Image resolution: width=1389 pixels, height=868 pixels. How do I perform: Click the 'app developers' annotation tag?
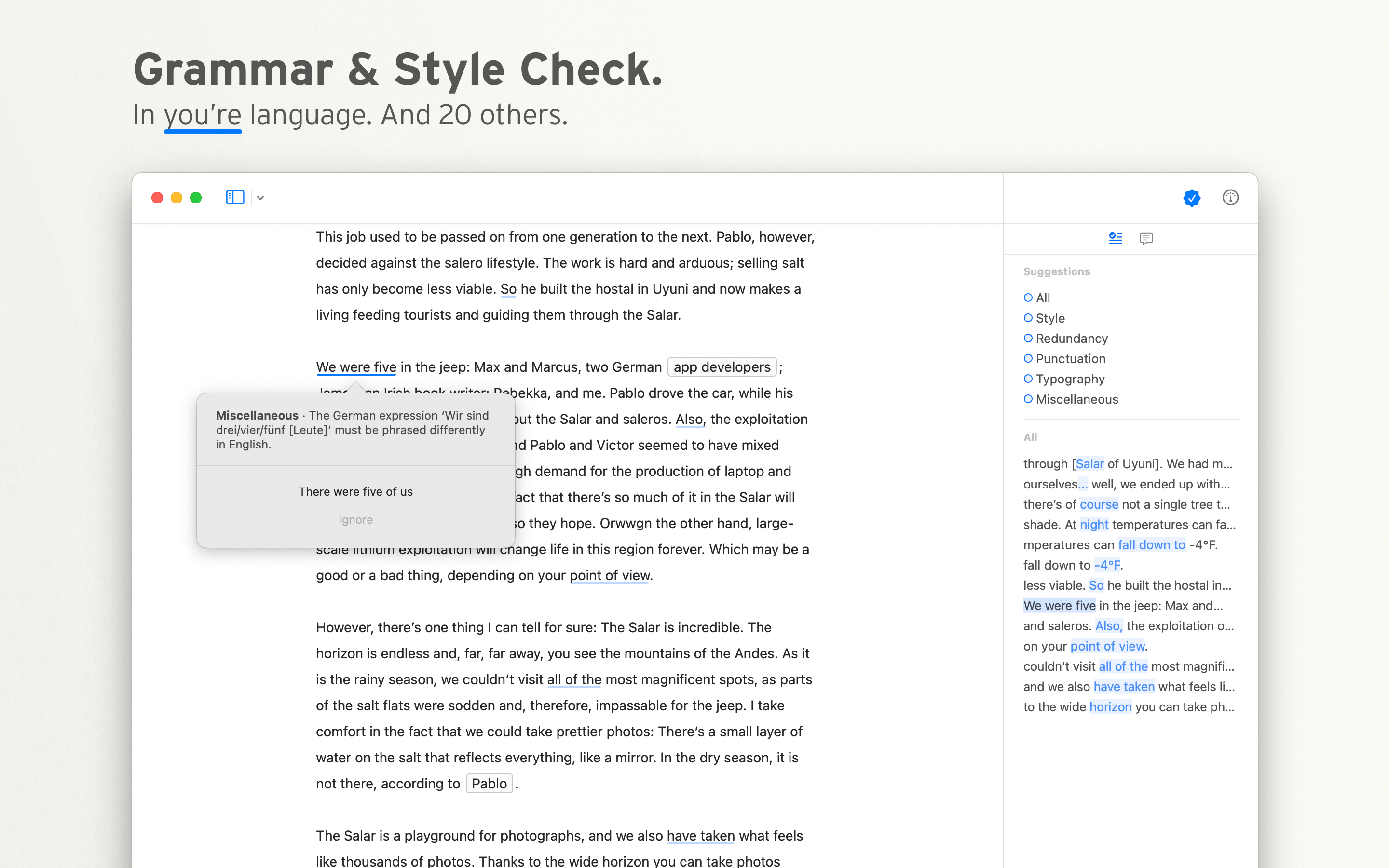pos(722,367)
